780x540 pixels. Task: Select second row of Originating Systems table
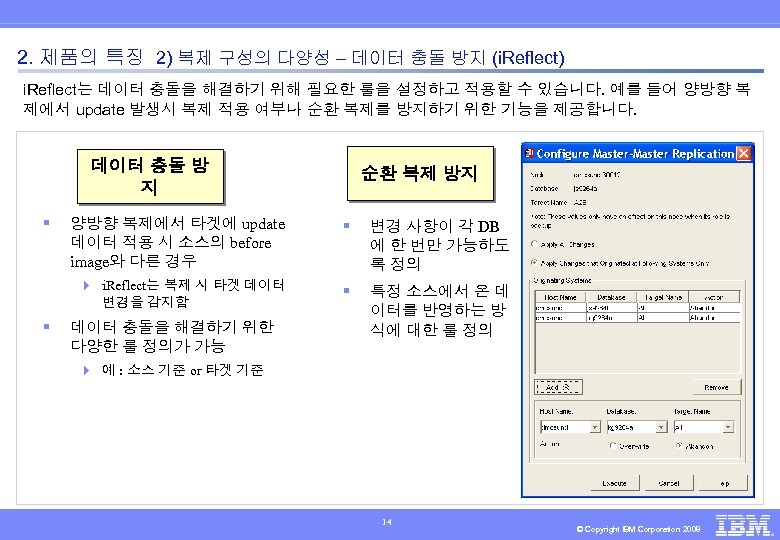coord(638,317)
